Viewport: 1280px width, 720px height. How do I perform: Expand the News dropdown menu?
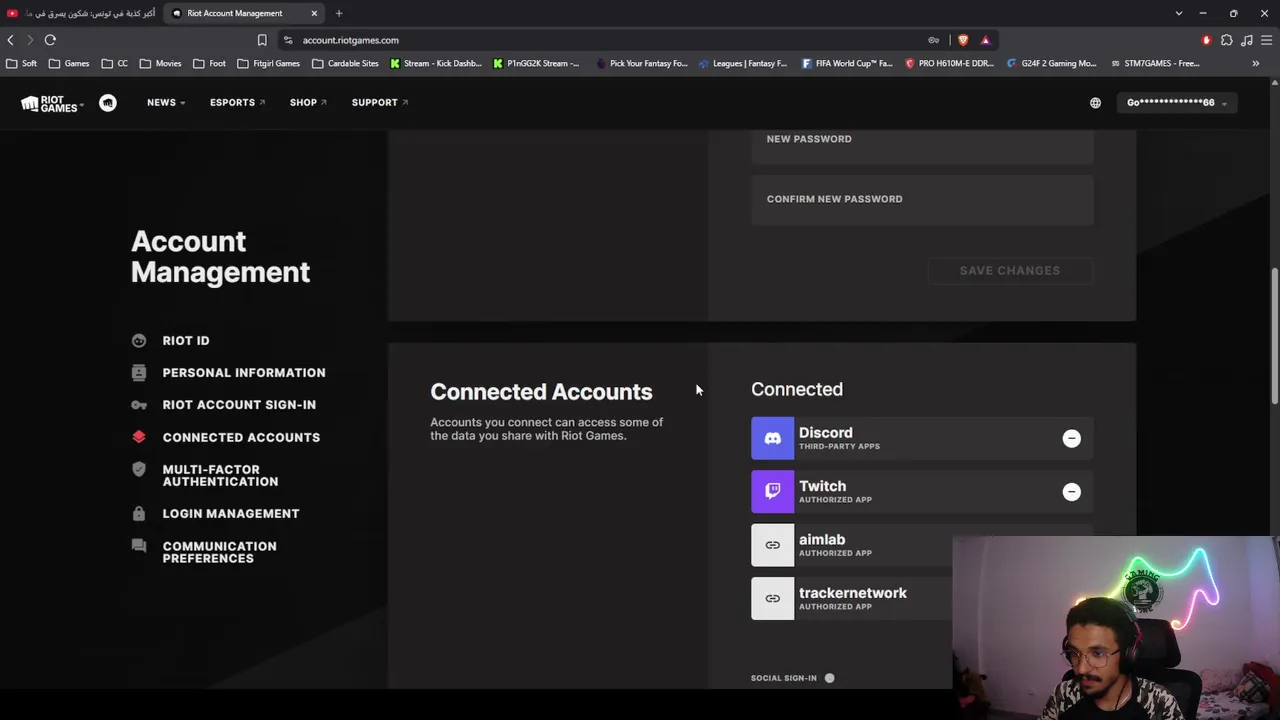[x=166, y=103]
